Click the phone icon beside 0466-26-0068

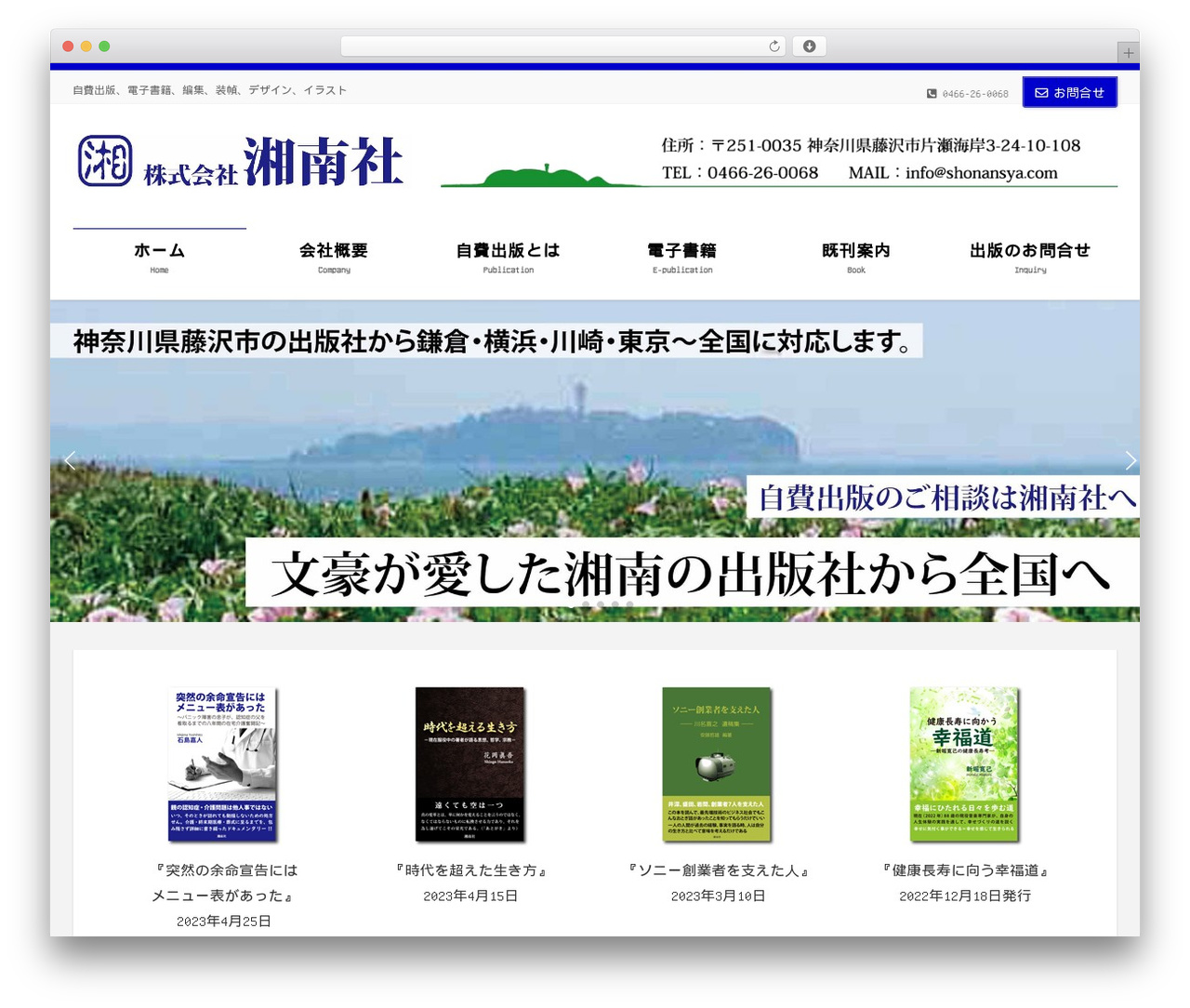932,94
